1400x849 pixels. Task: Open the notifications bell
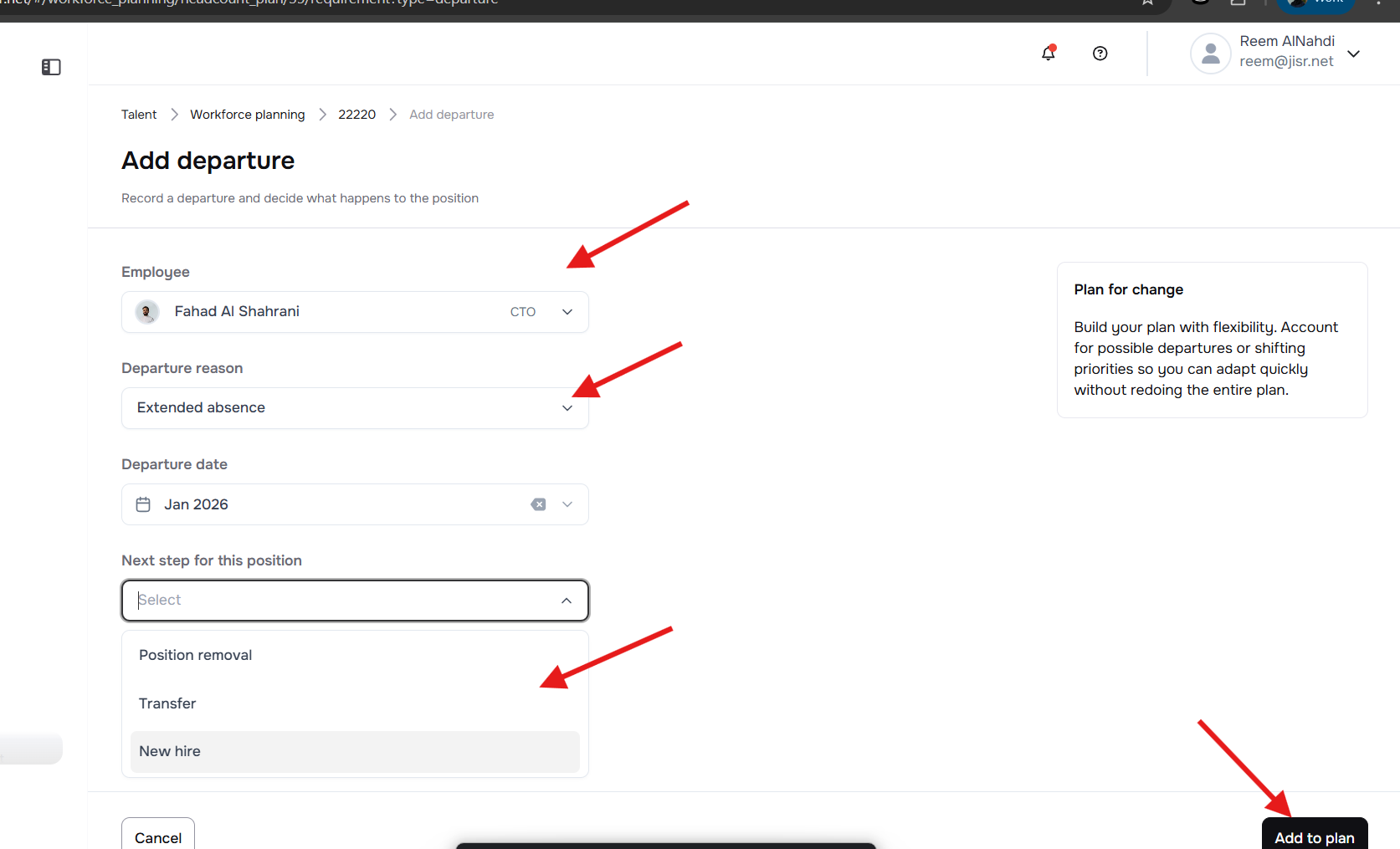(1048, 54)
